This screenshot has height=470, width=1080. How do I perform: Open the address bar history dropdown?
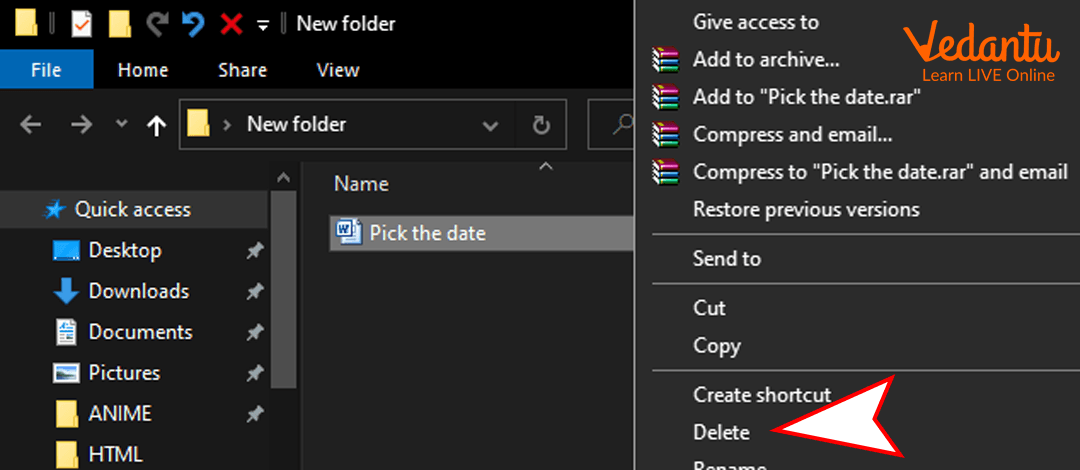click(491, 126)
